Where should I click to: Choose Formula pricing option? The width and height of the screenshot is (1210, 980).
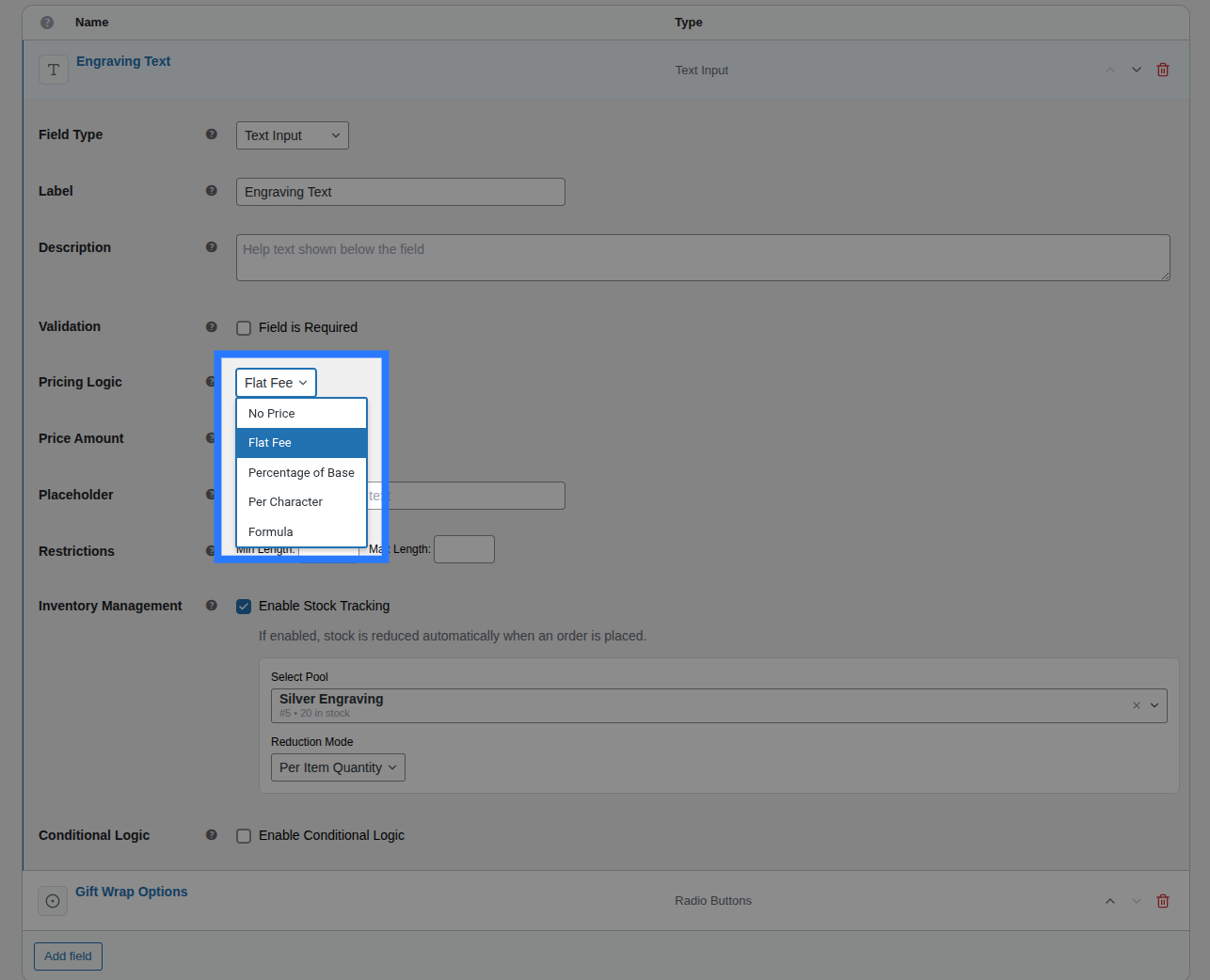click(301, 532)
